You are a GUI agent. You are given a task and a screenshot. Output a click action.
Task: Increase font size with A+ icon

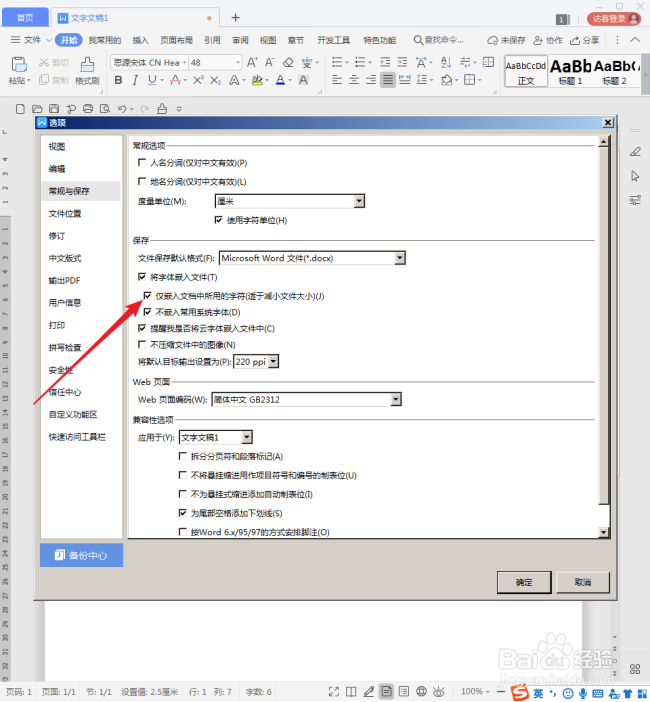coord(252,62)
